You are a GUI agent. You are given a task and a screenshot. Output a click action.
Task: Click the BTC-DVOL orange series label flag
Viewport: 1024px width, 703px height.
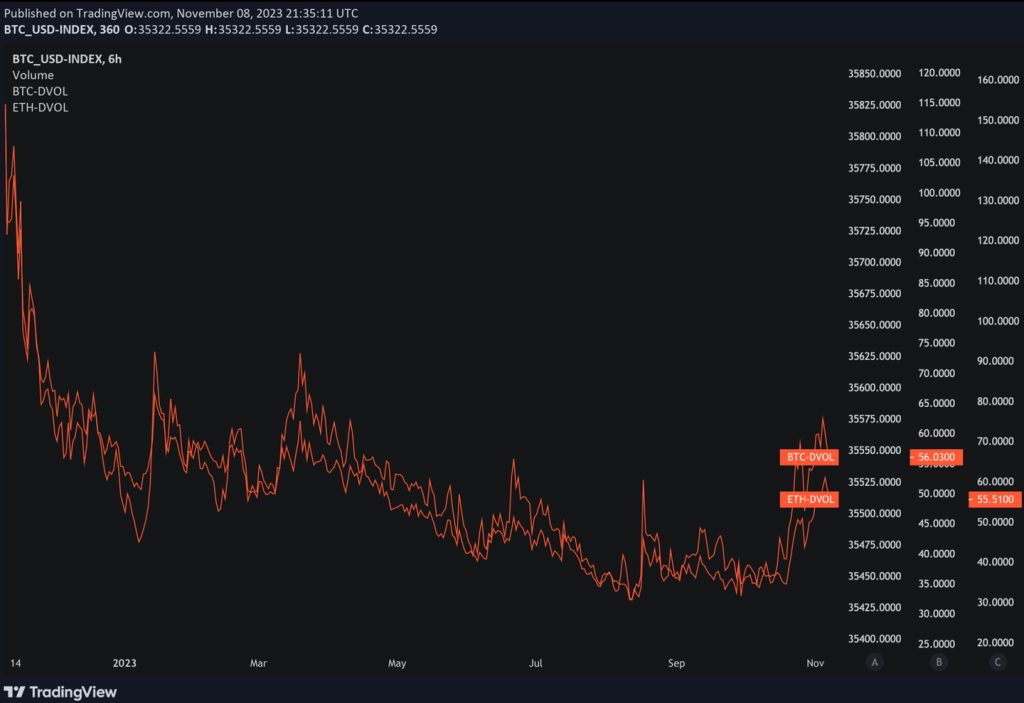809,457
